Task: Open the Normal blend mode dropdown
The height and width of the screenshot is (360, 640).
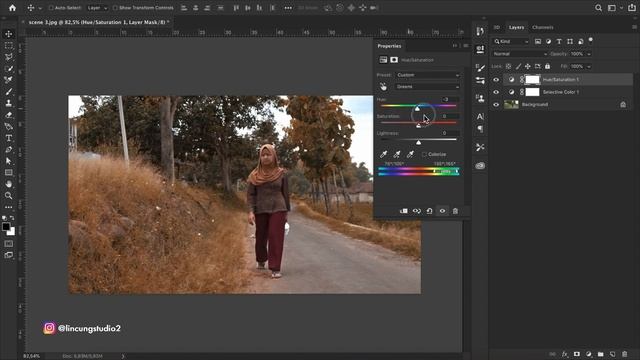Action: [520, 54]
